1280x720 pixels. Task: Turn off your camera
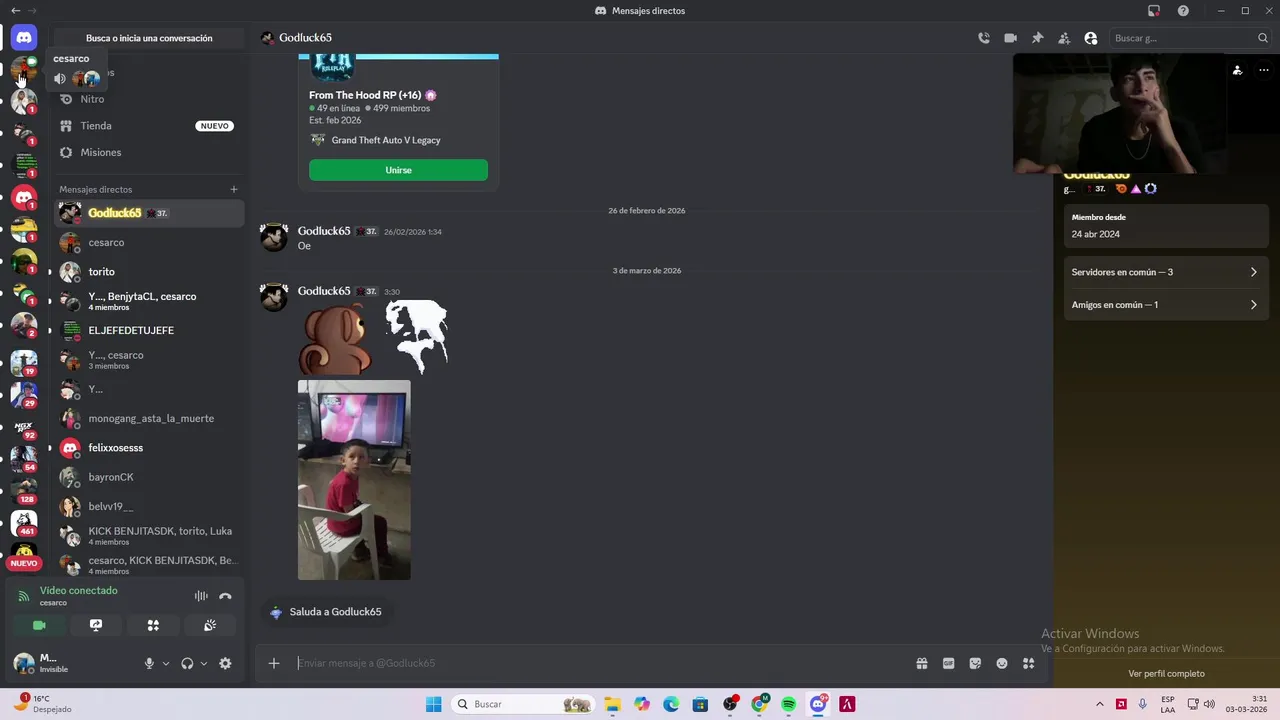click(39, 625)
